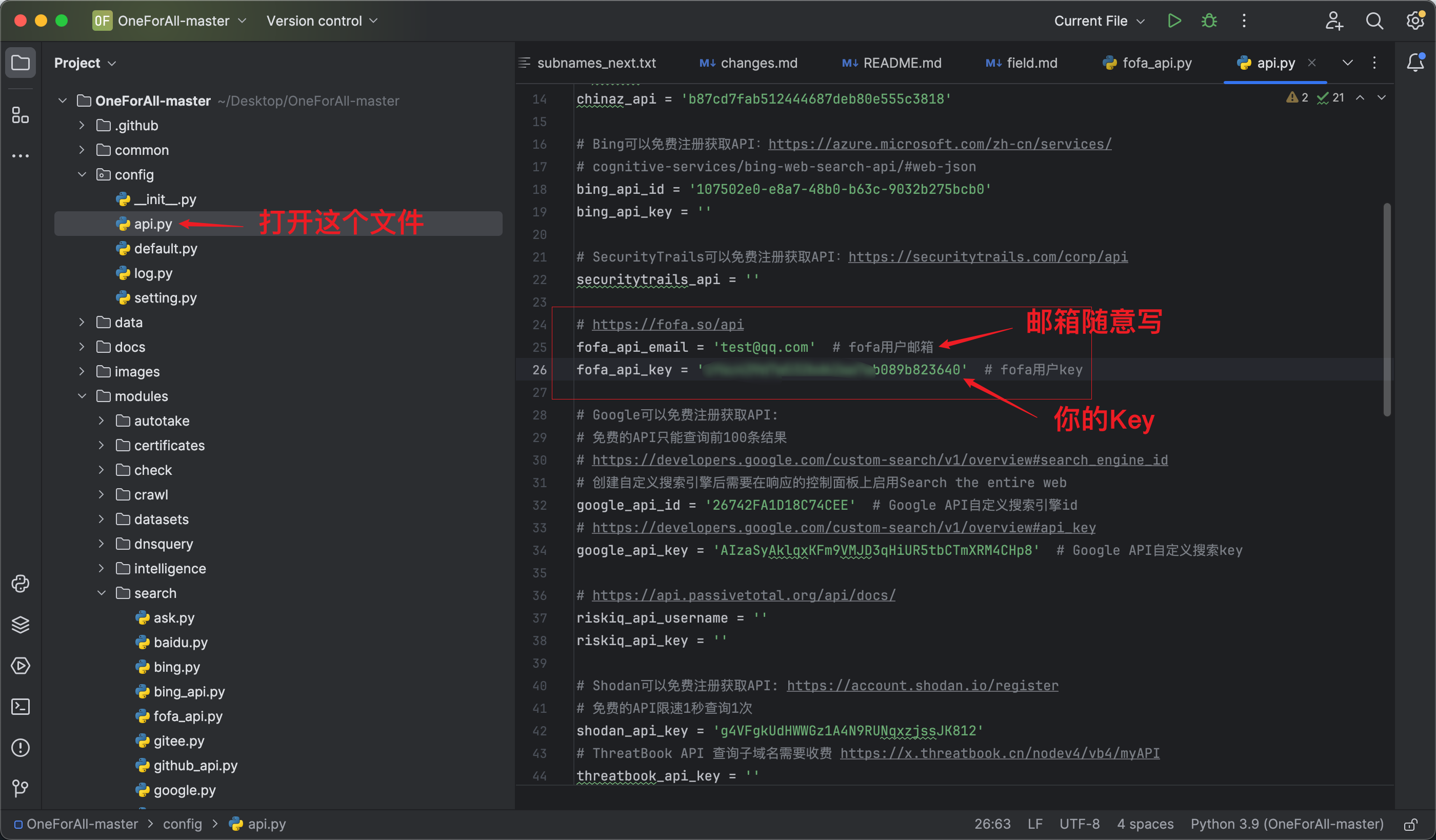
Task: Open the Python Packages layers icon
Action: [21, 625]
